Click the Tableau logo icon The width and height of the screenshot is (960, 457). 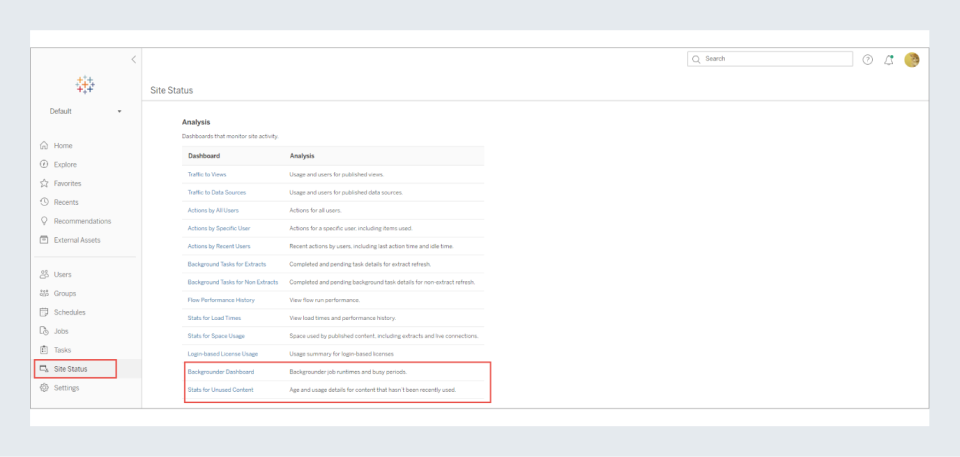(85, 84)
